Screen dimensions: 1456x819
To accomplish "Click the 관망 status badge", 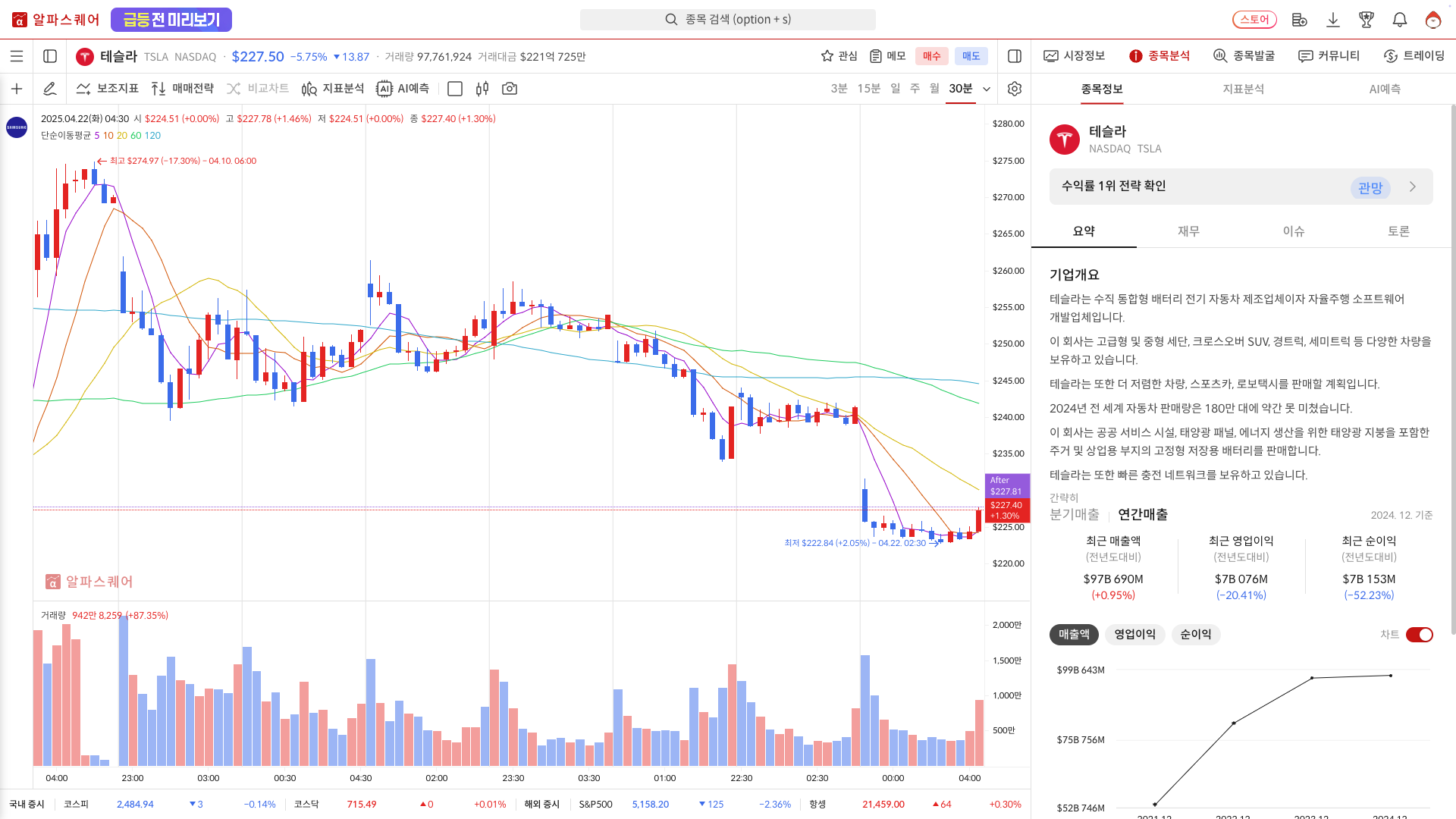I will click(x=1370, y=187).
